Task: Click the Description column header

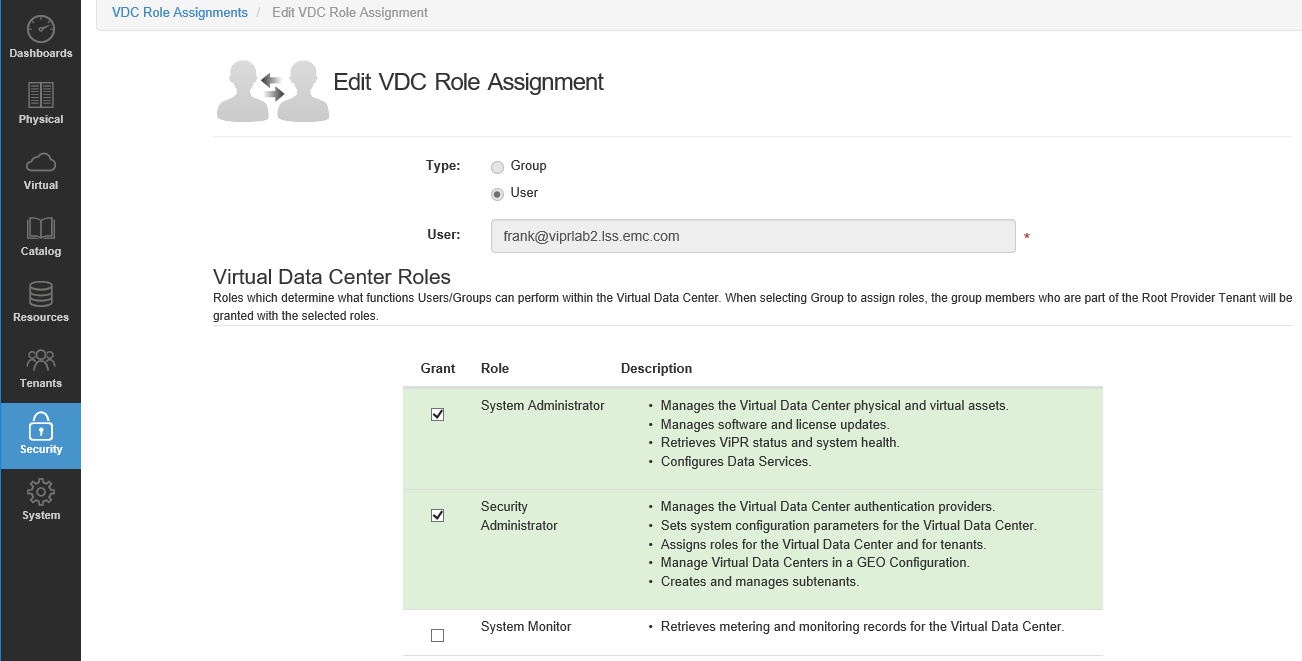Action: [x=656, y=368]
